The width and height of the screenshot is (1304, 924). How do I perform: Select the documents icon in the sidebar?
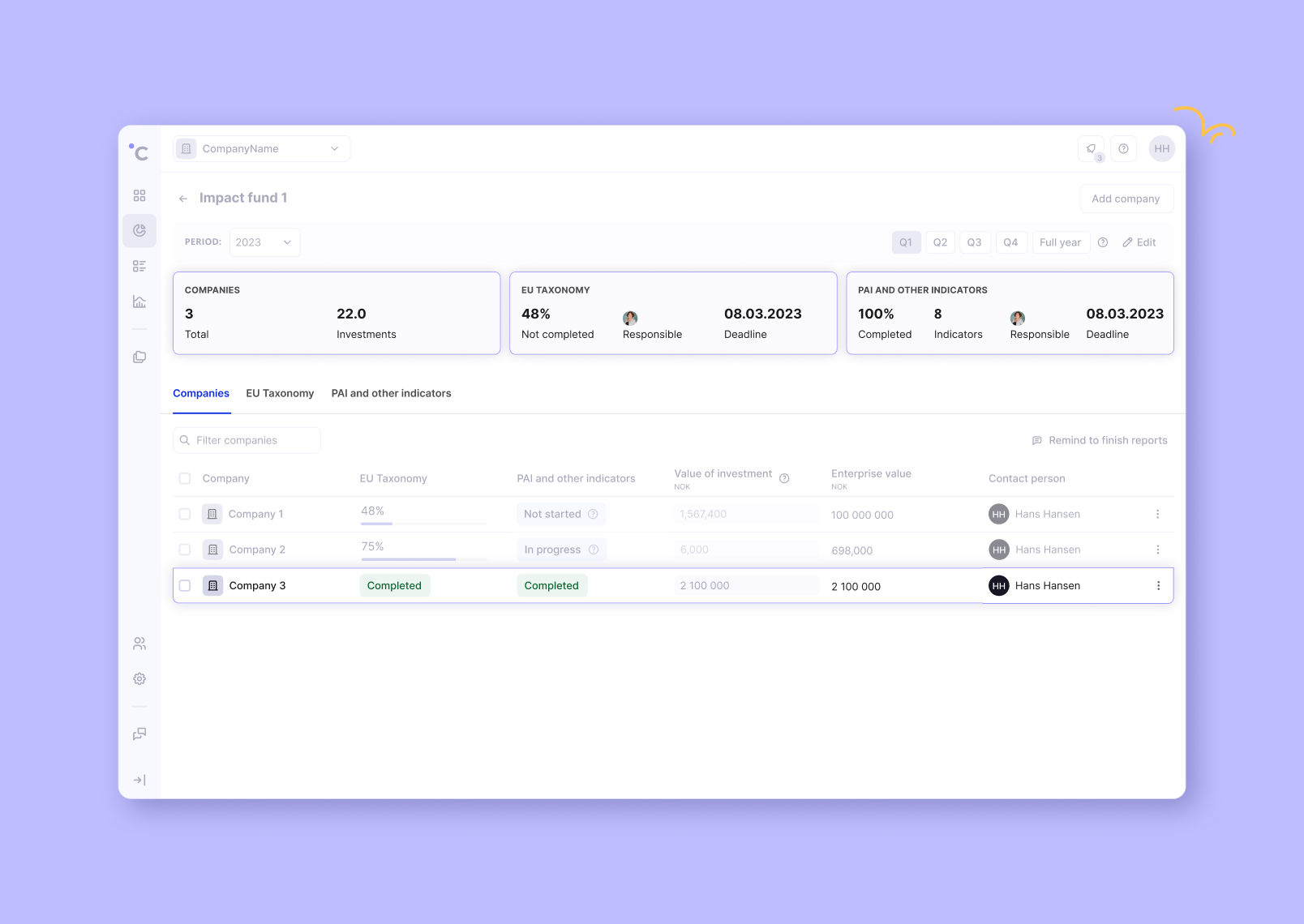(x=139, y=357)
